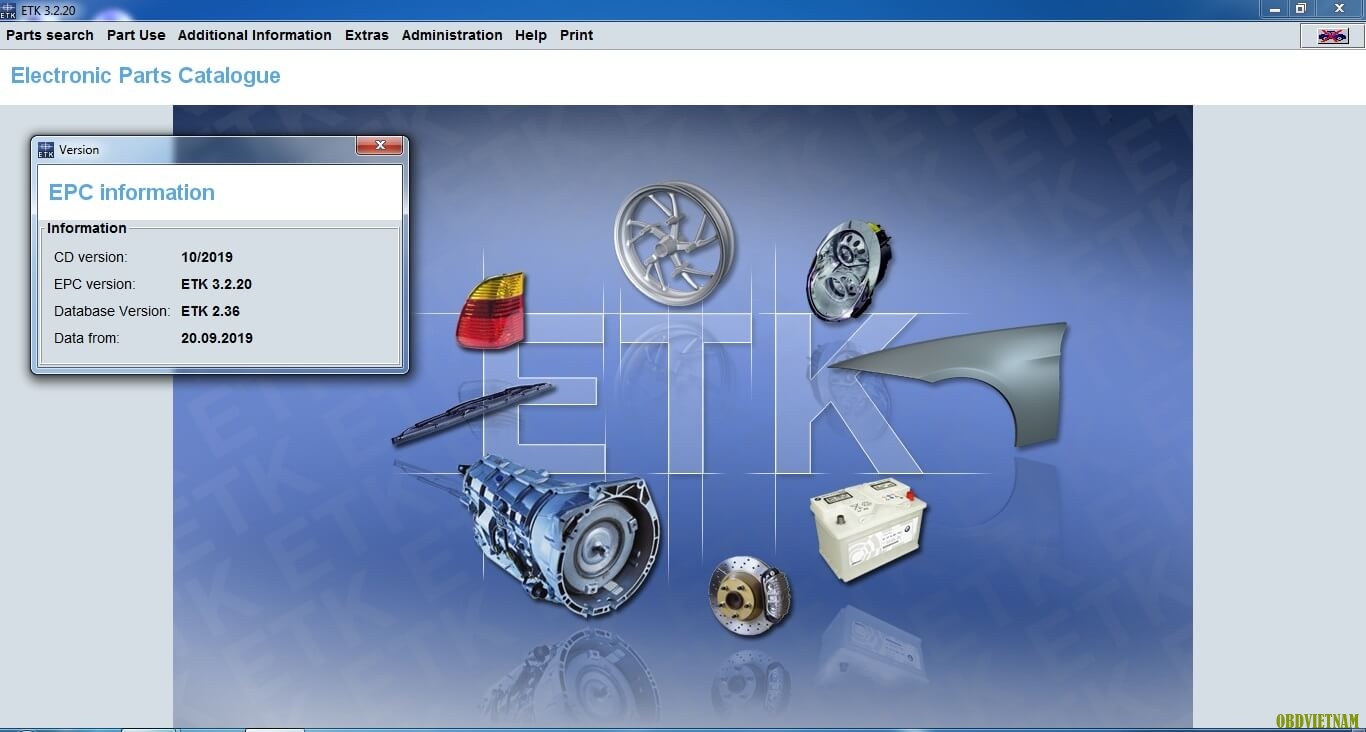Click the brake disc image
The height and width of the screenshot is (732, 1366).
click(x=750, y=596)
